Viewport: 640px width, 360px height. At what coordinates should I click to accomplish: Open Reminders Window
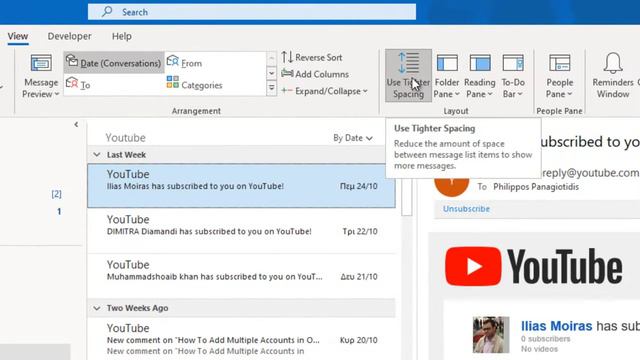coord(613,76)
